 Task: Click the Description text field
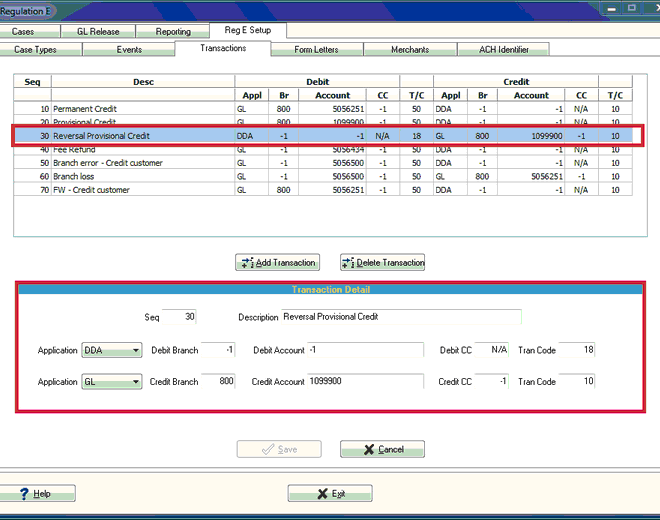coord(400,317)
